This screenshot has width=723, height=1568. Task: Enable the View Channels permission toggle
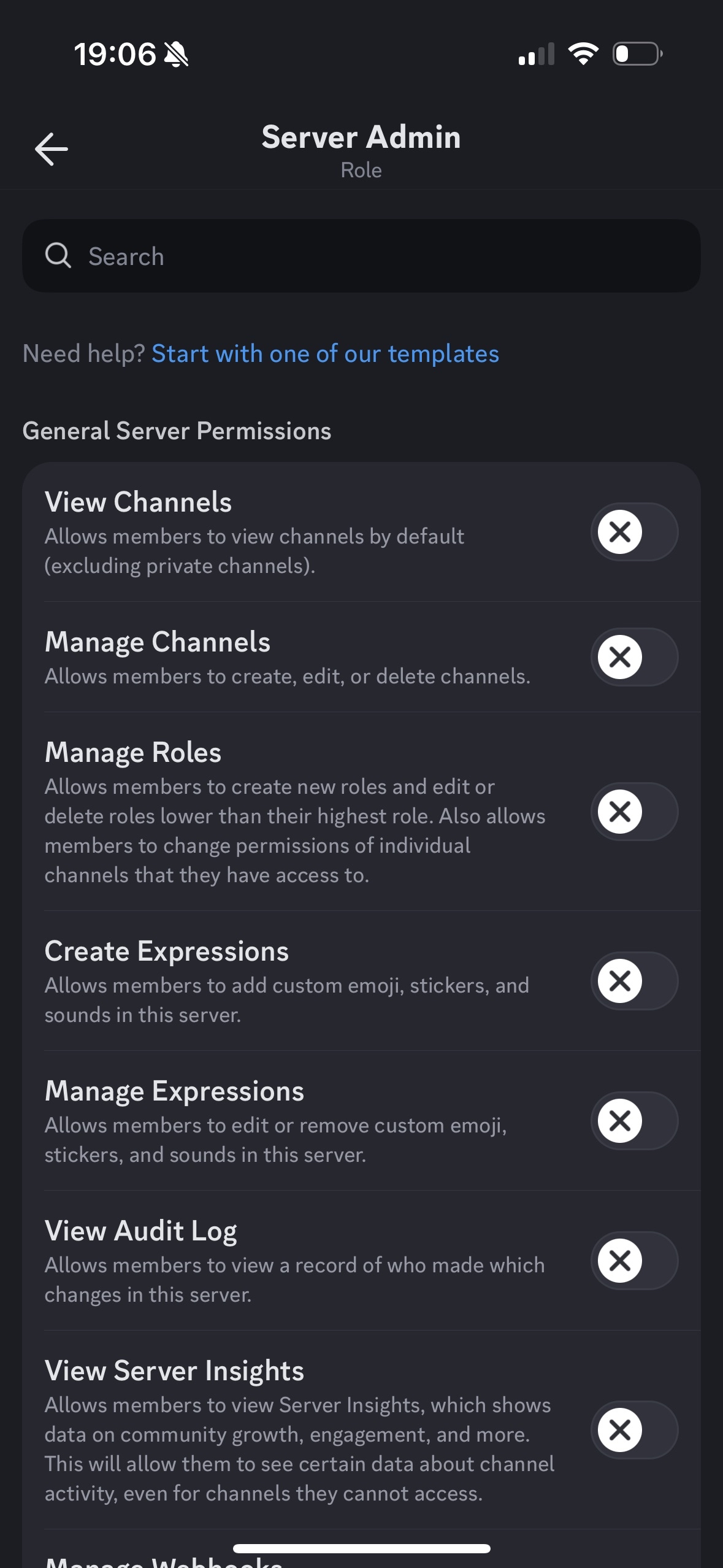click(x=634, y=532)
